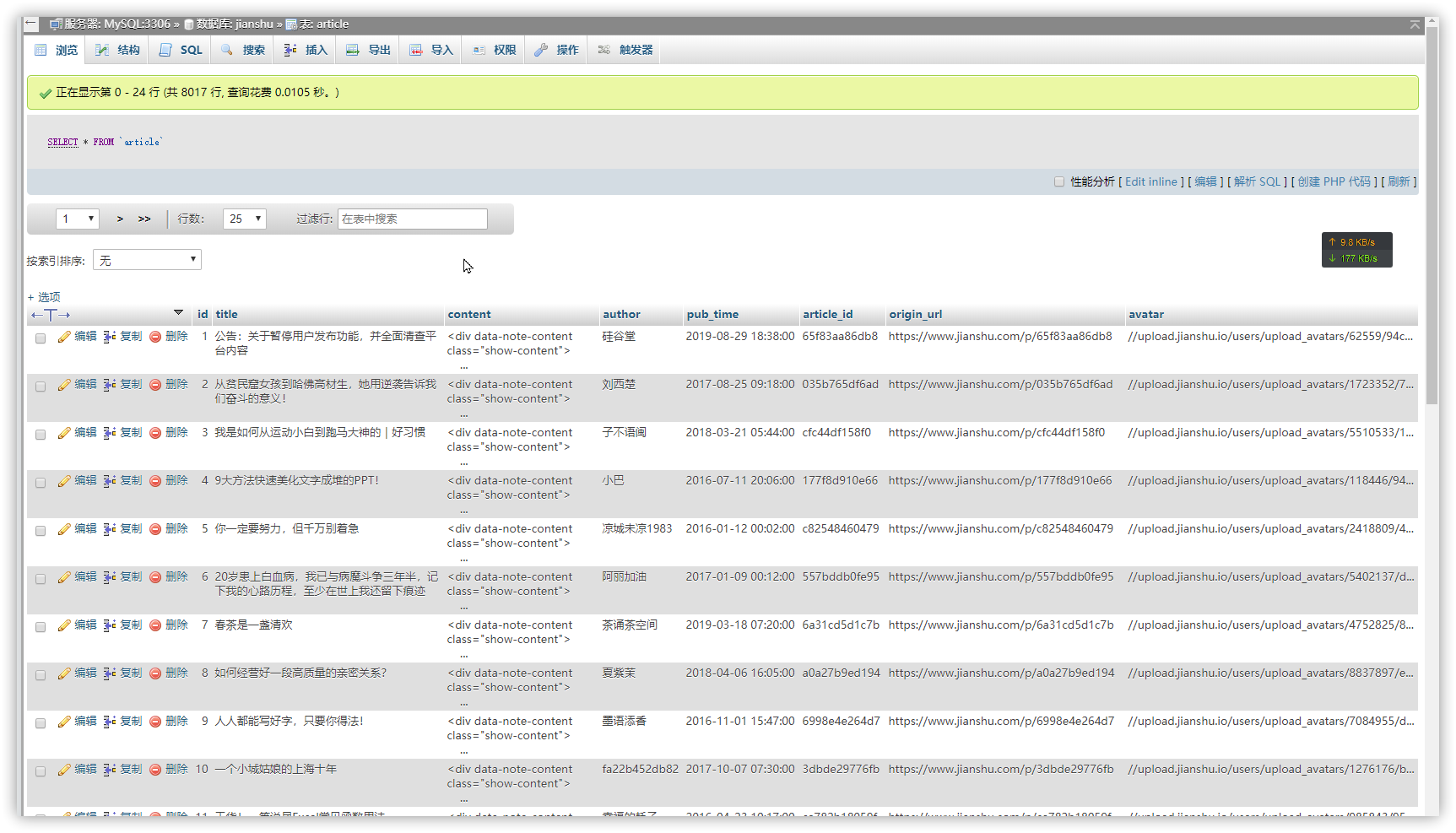
Task: Click the delete icon for row 2
Action: click(155, 385)
